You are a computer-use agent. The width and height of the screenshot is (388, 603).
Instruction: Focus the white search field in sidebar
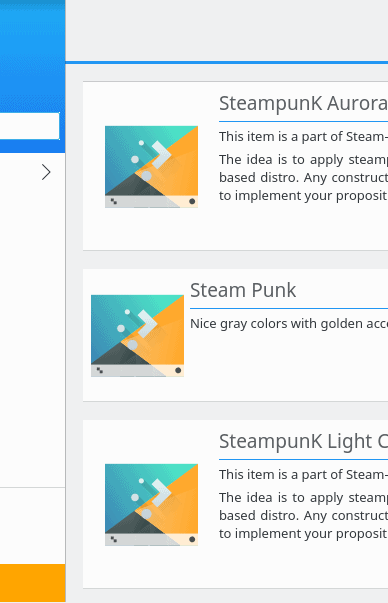30,126
